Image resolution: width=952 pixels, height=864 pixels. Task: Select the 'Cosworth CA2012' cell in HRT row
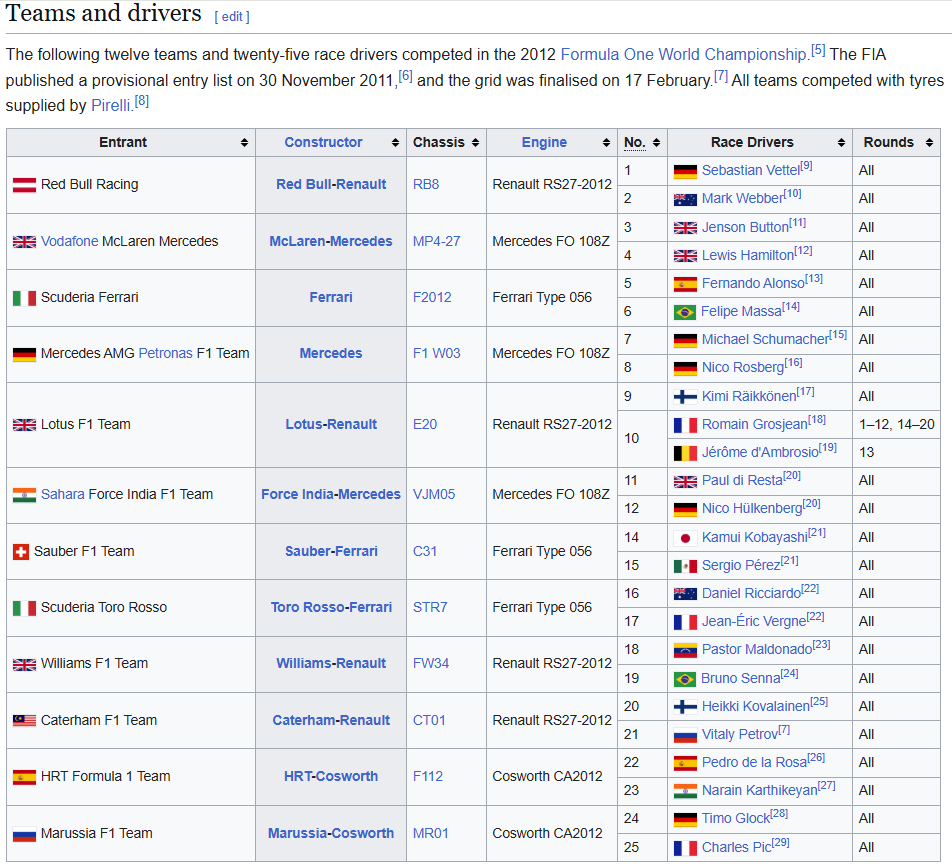(551, 777)
